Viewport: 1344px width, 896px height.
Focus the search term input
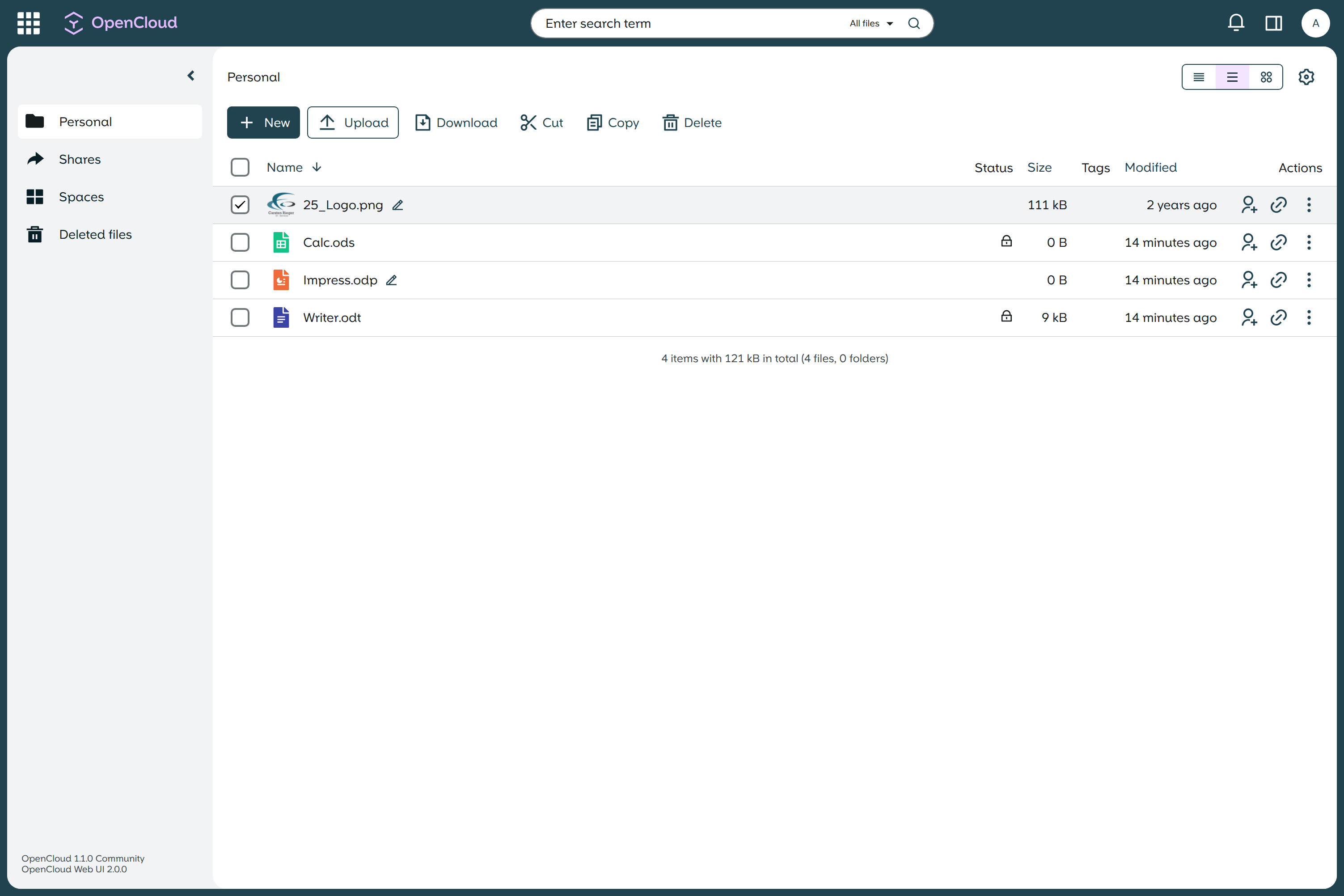click(691, 23)
